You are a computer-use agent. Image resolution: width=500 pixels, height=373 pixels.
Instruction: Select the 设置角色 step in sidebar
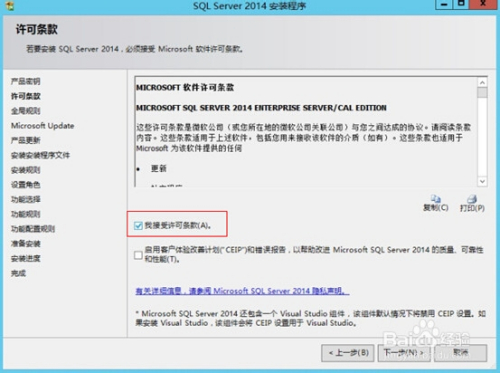pos(26,185)
